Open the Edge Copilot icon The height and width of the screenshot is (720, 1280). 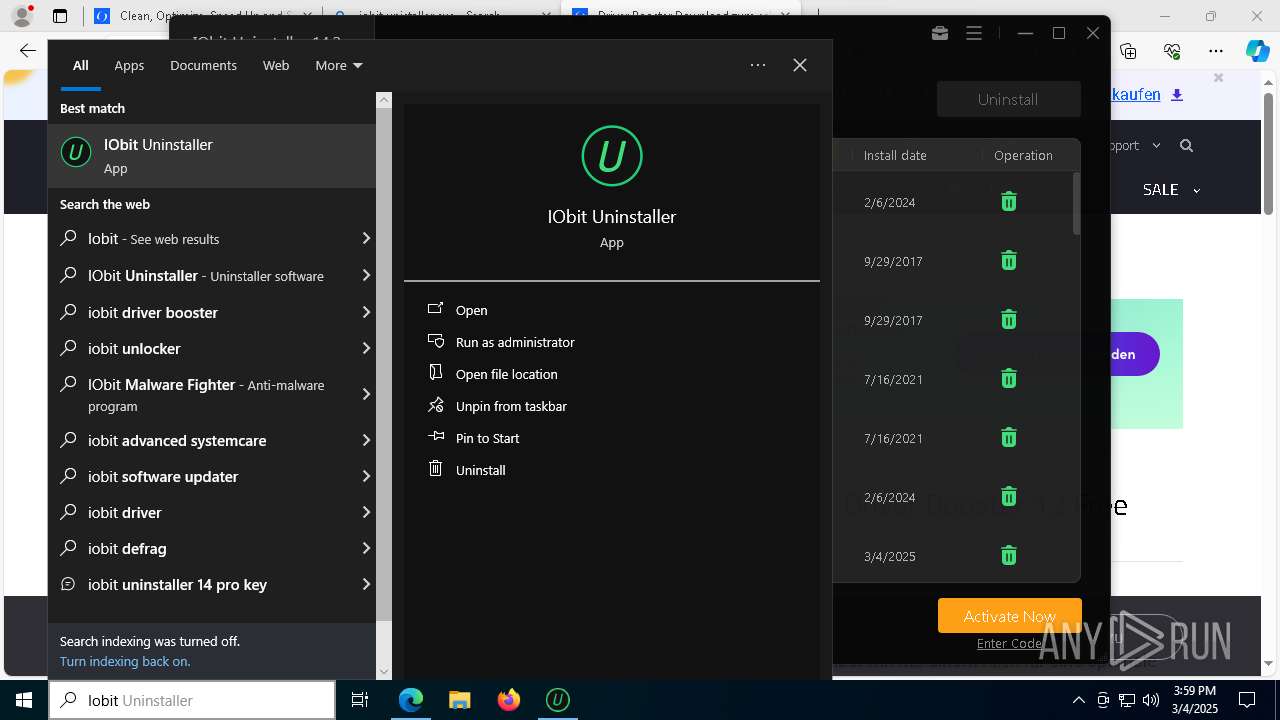[1257, 51]
